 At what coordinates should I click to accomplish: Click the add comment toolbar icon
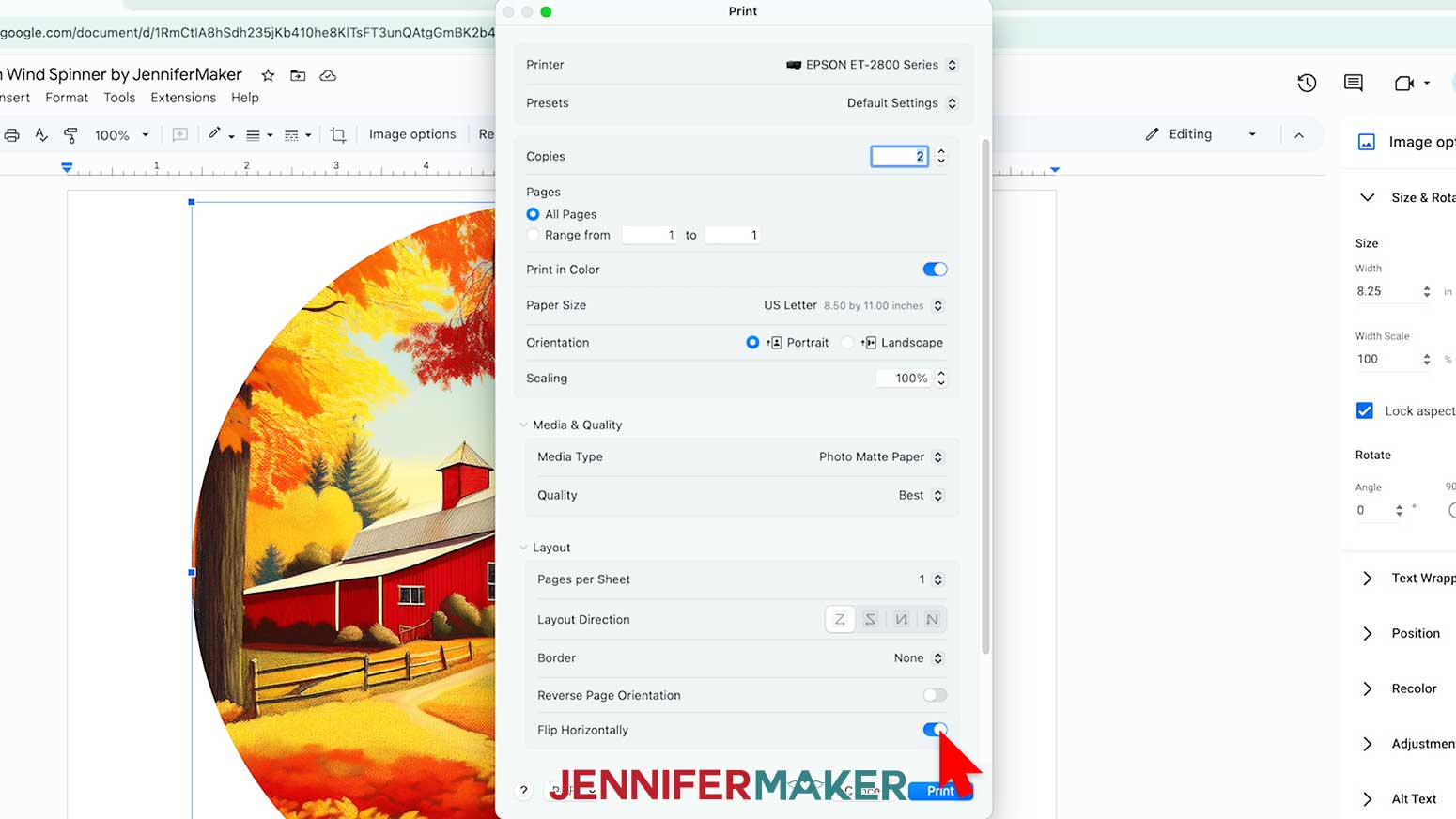[x=179, y=135]
